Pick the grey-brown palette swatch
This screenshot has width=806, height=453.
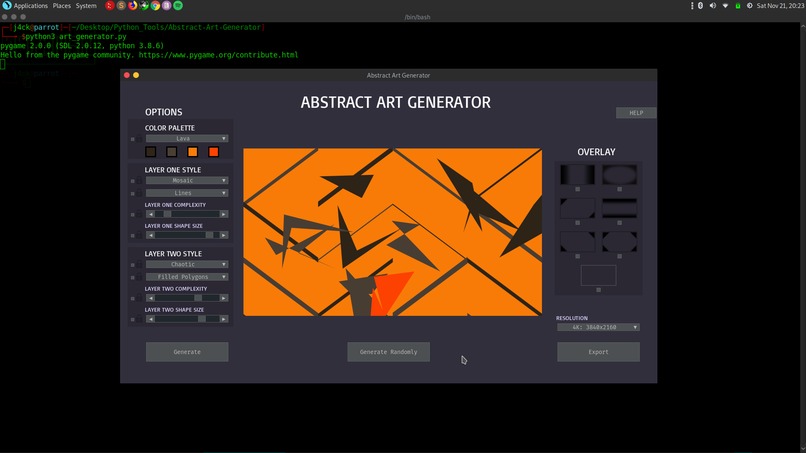pos(172,152)
